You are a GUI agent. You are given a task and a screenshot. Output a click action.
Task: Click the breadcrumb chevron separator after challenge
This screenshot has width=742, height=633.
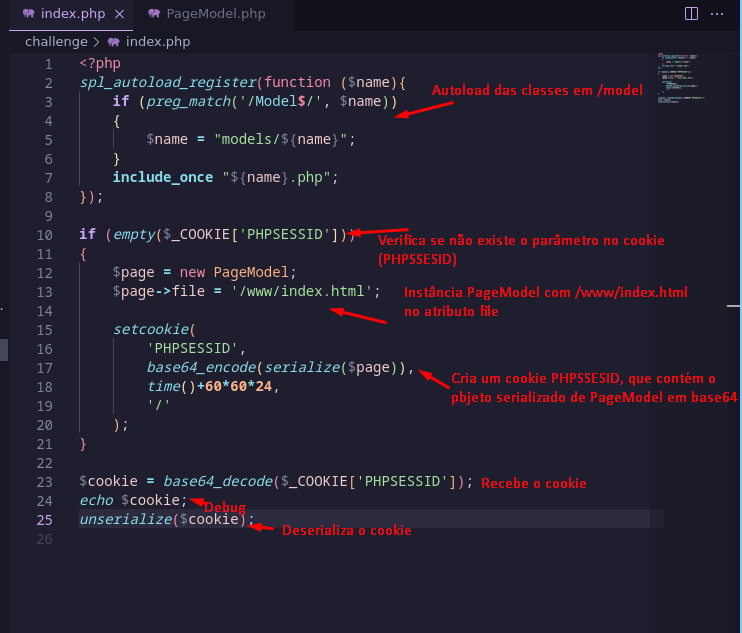(x=97, y=42)
